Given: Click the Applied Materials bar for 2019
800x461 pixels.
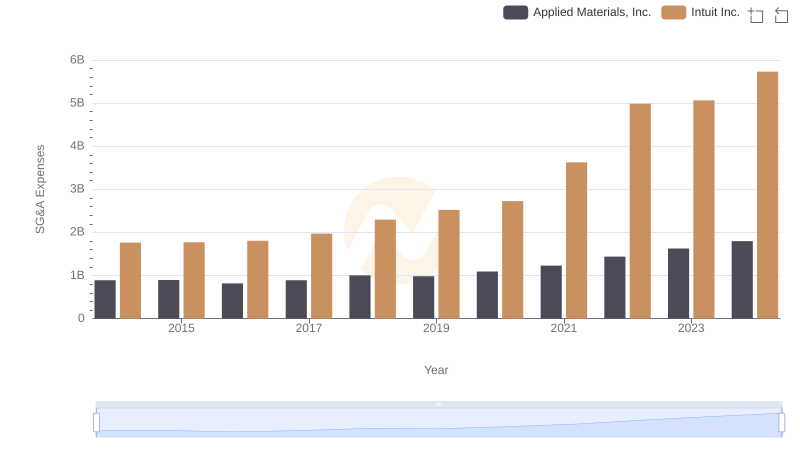Looking at the screenshot, I should pyautogui.click(x=423, y=297).
